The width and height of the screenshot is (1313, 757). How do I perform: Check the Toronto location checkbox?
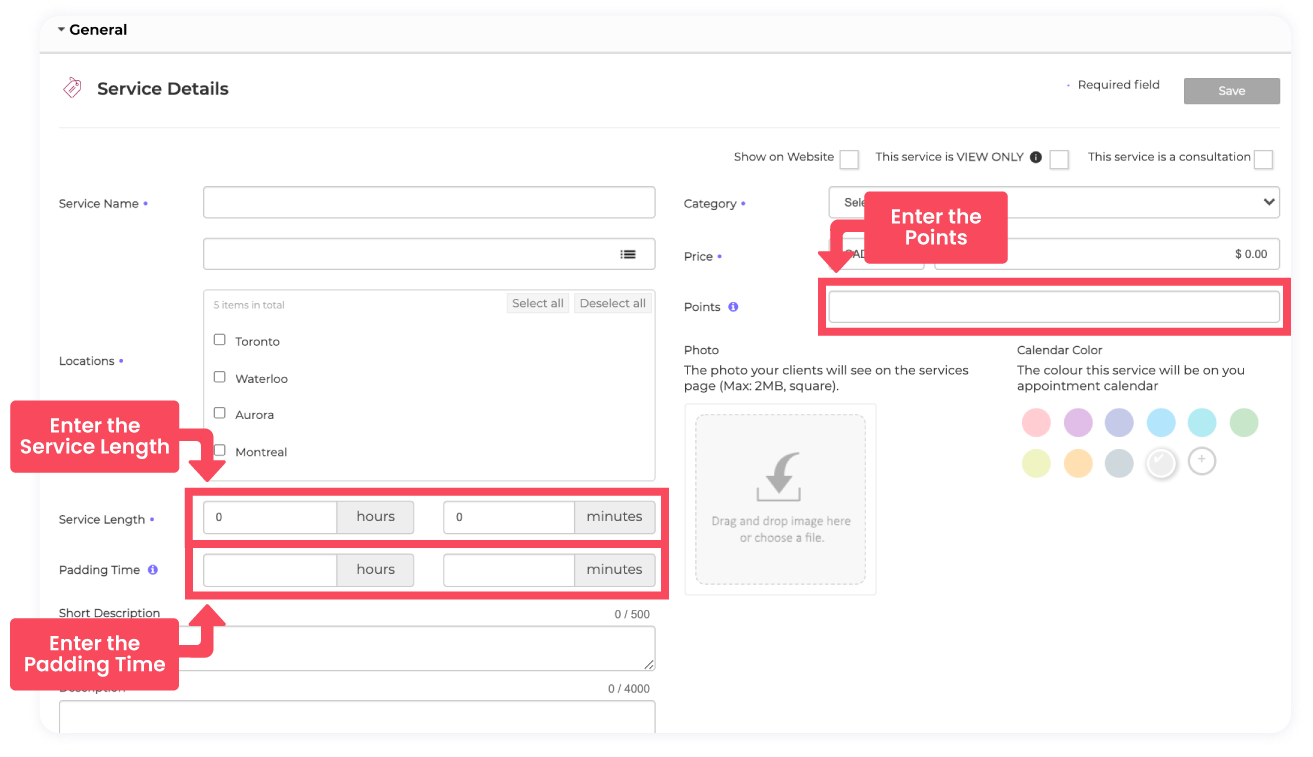[220, 340]
